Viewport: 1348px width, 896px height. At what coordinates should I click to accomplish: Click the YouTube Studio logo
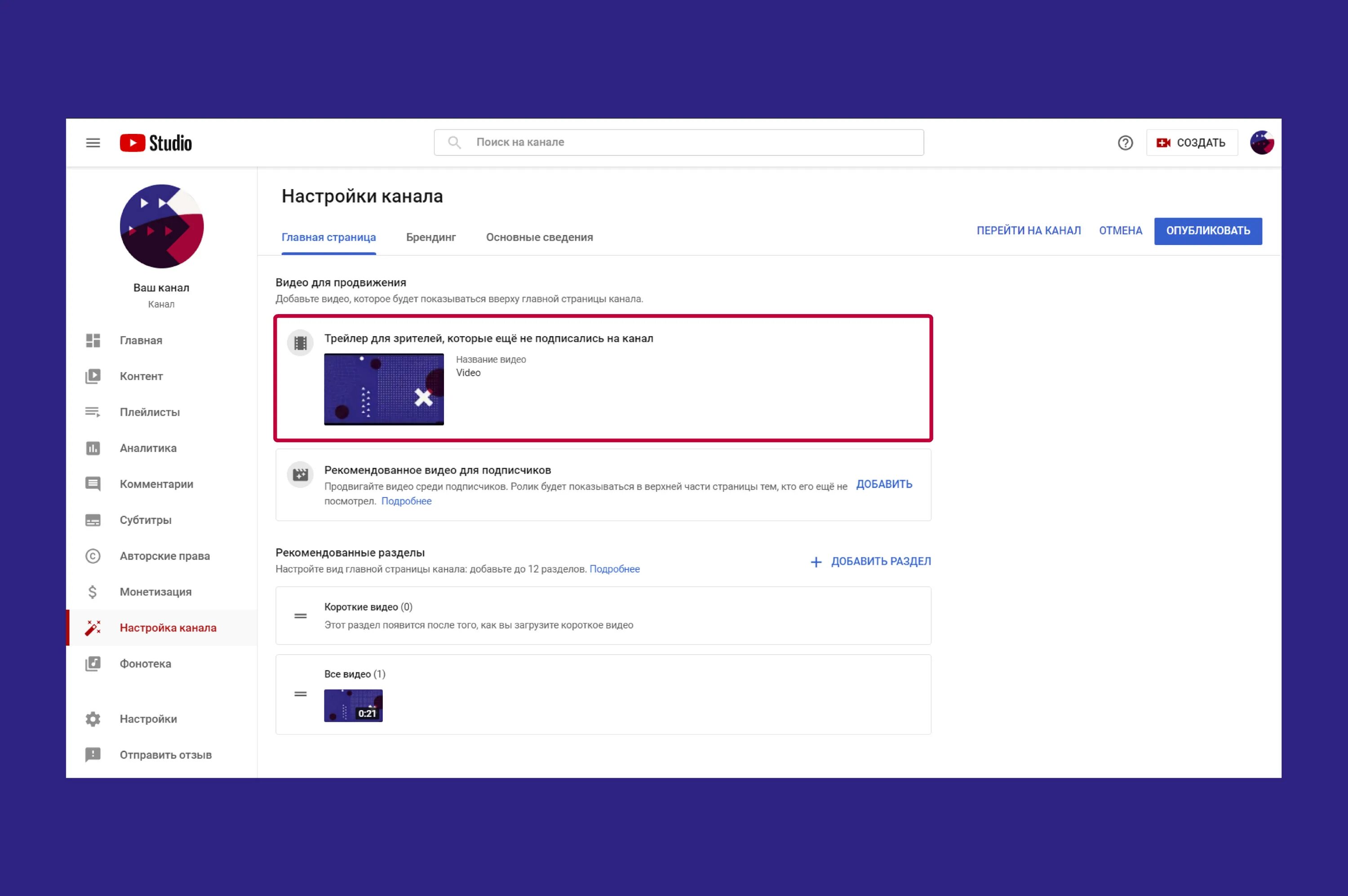click(155, 143)
